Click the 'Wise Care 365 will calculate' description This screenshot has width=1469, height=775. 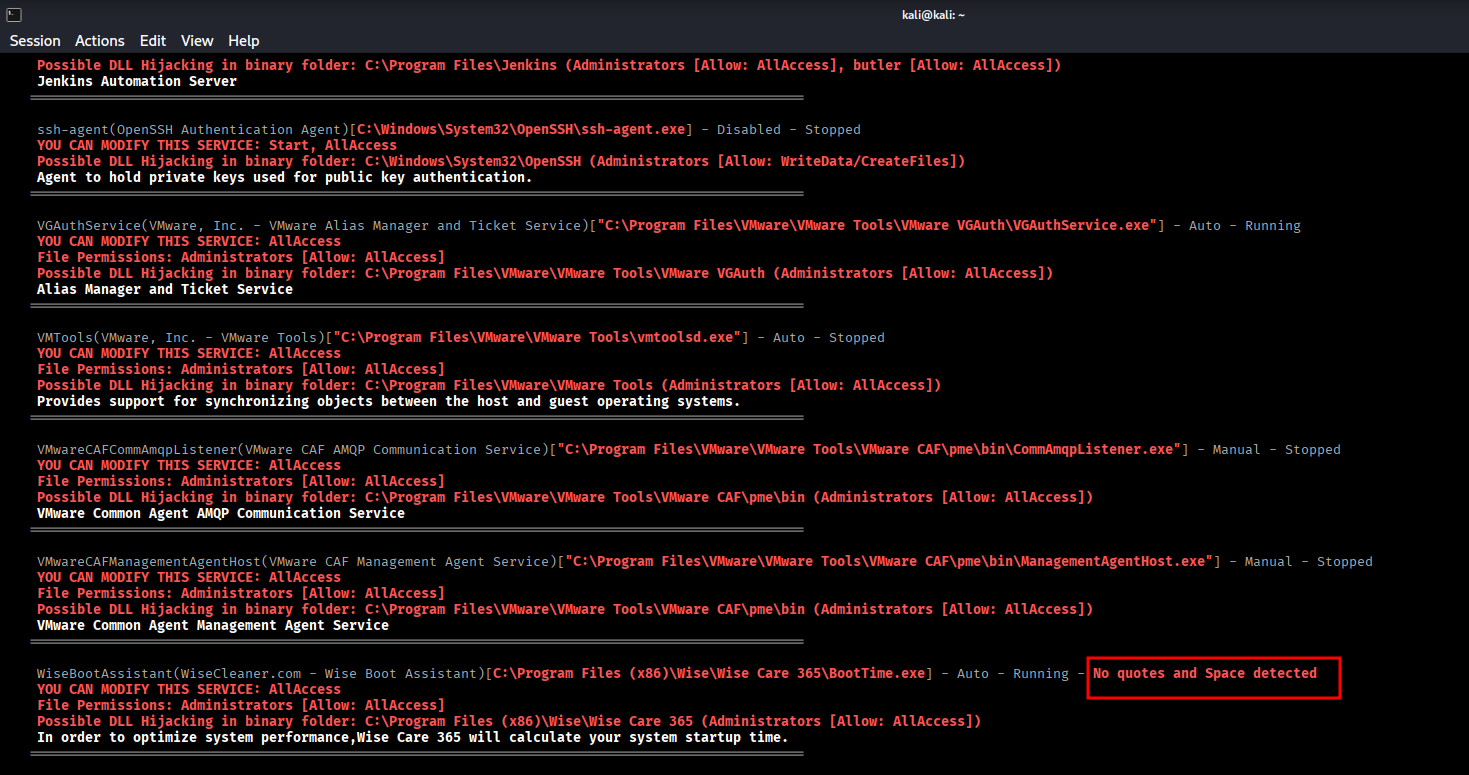click(413, 737)
